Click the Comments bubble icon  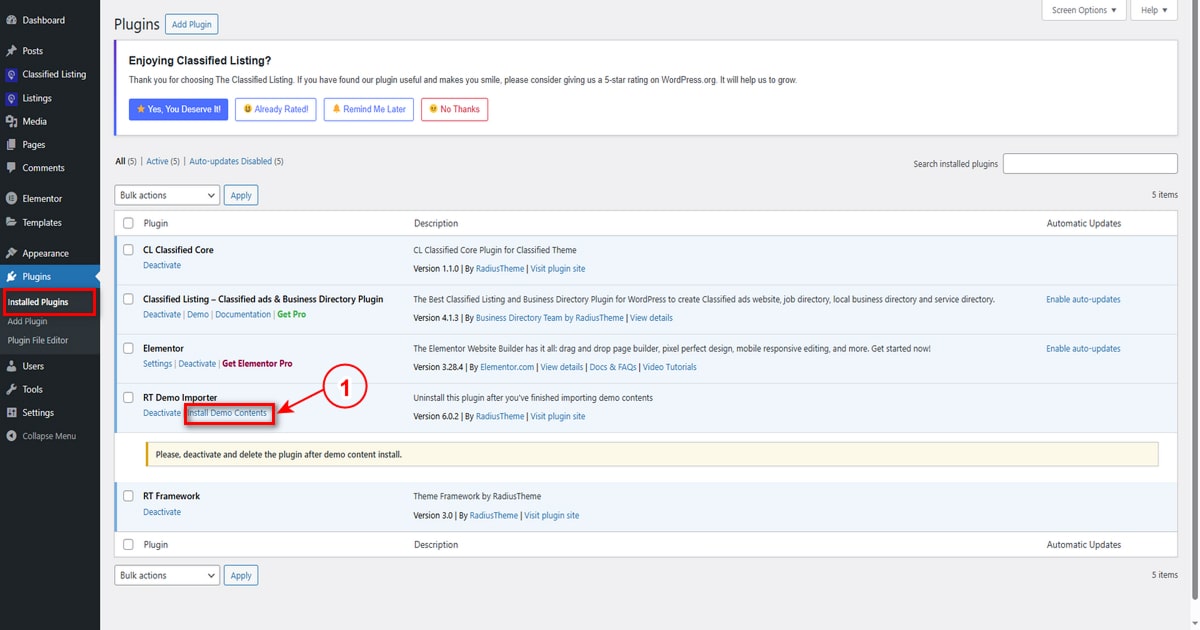11,168
